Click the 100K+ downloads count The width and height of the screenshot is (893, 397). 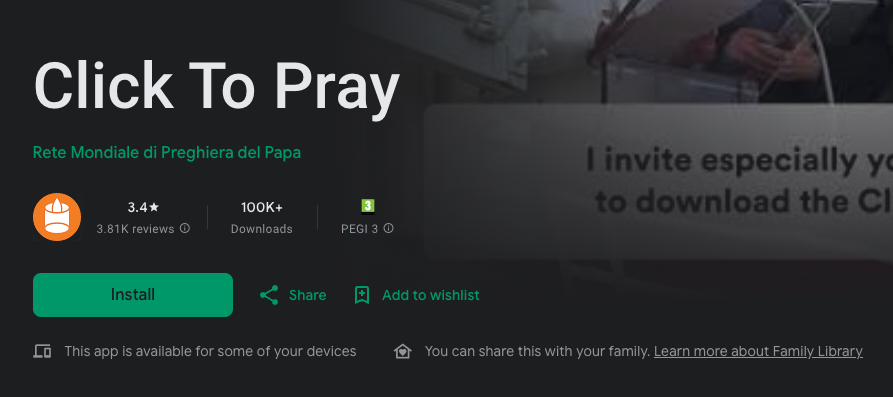pyautogui.click(x=261, y=207)
